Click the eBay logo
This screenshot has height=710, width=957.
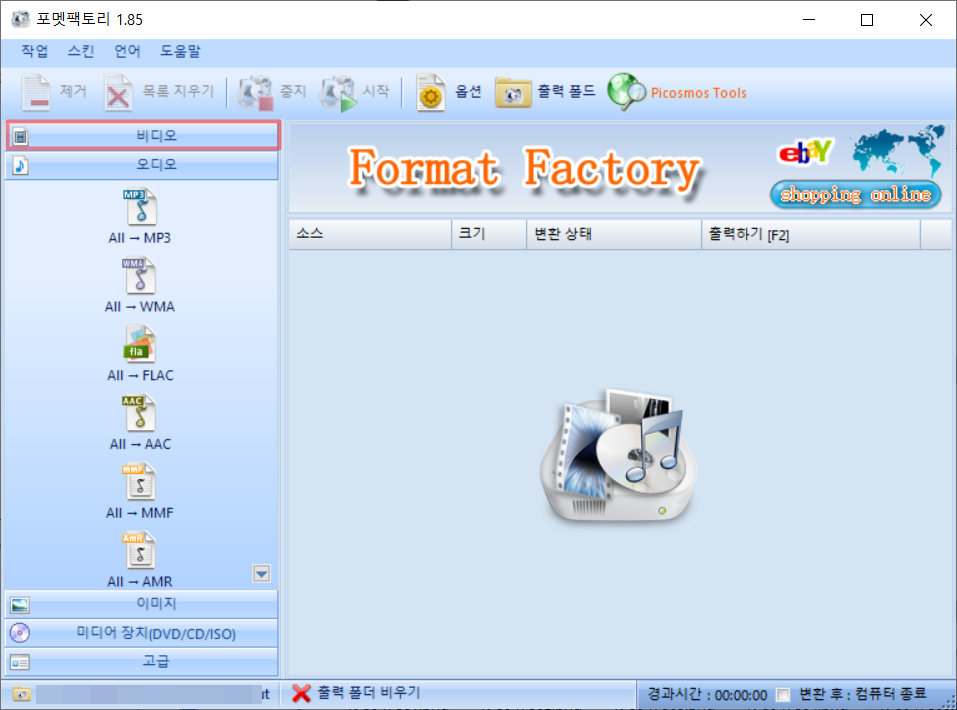(805, 151)
